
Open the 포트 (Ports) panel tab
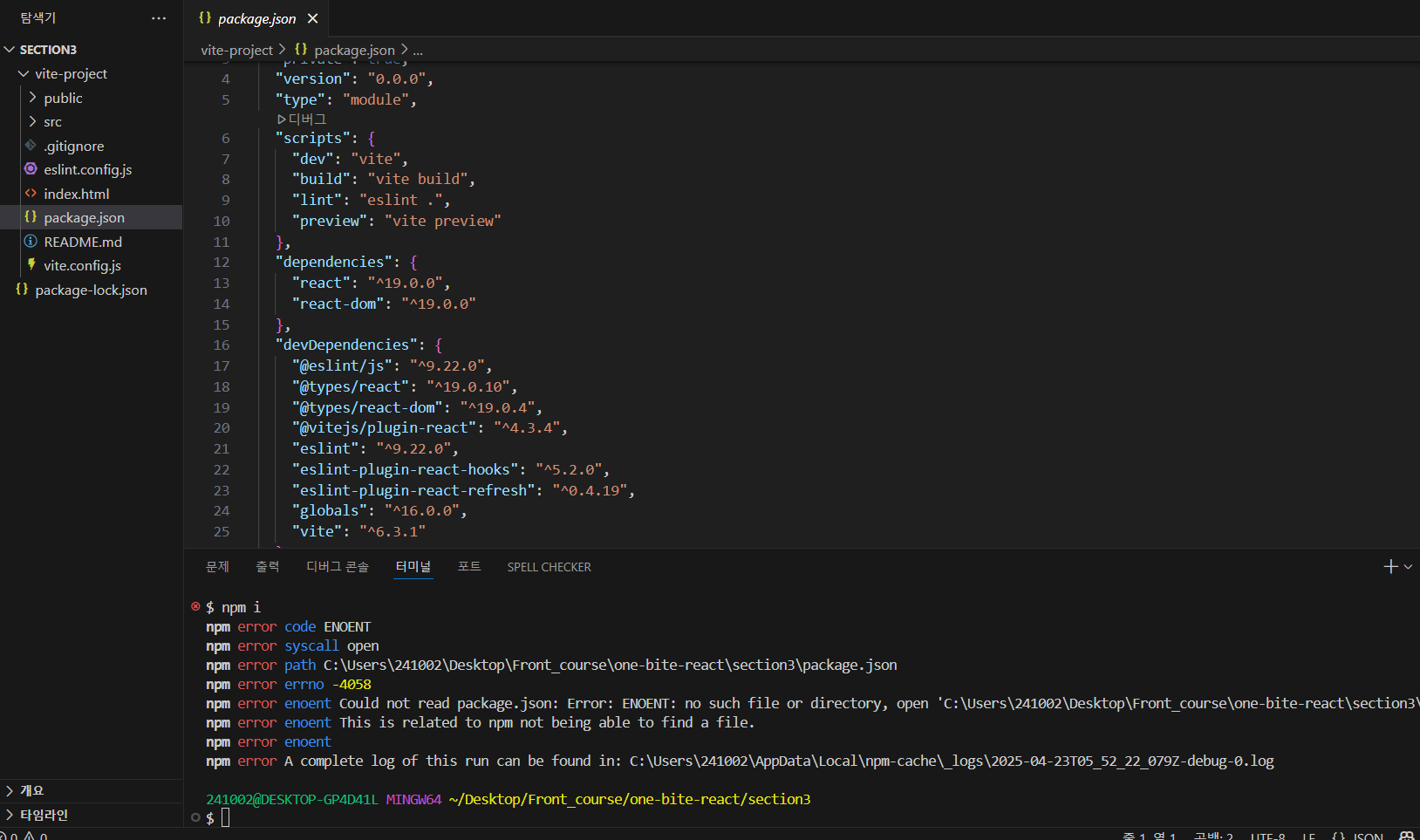point(469,567)
